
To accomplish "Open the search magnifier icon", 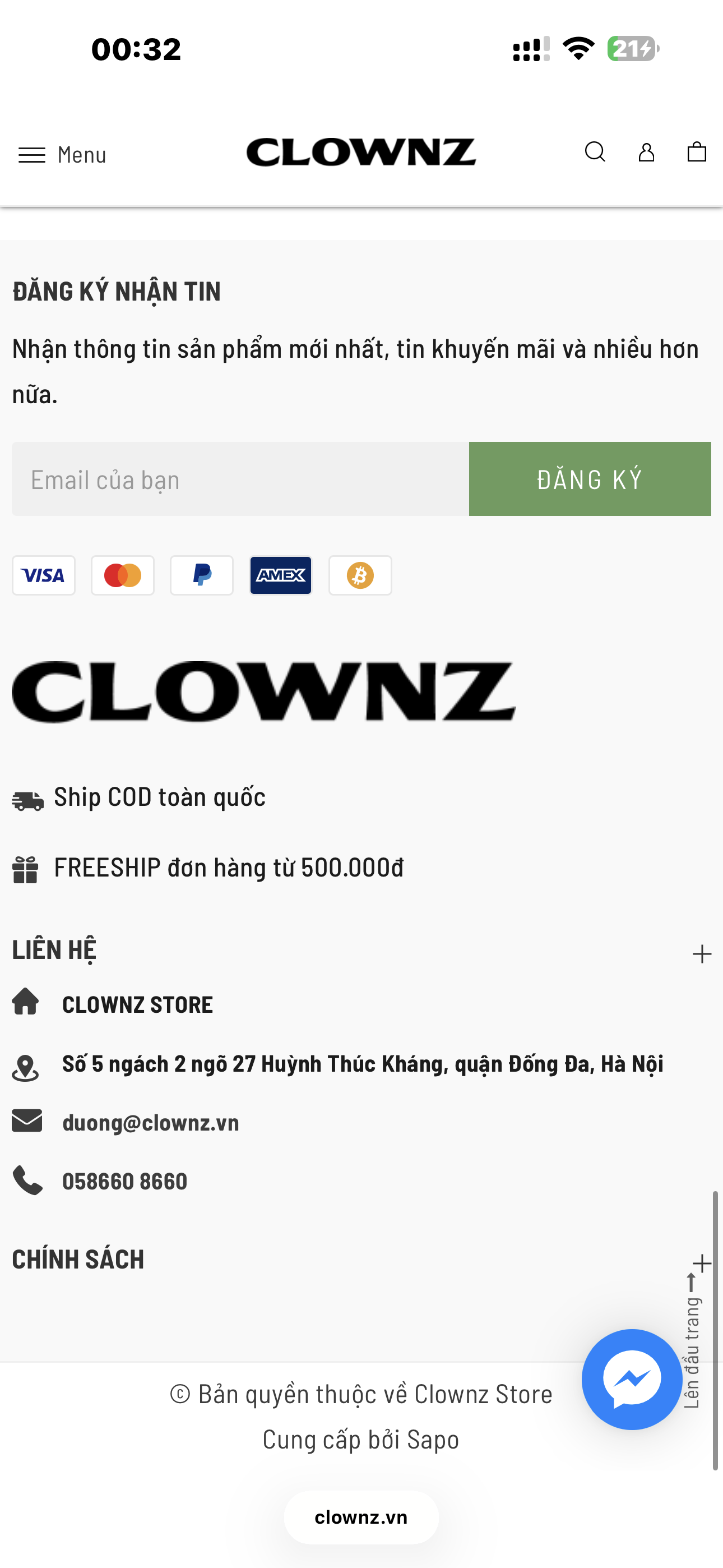I will click(595, 152).
